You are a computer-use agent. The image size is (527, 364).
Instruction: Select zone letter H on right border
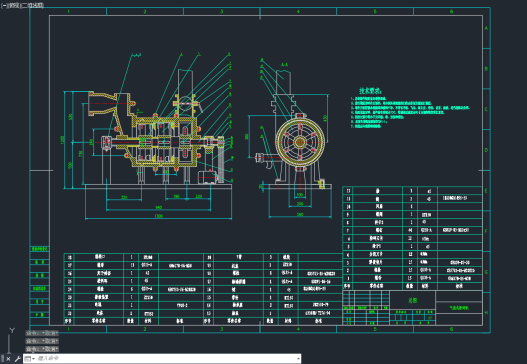click(486, 313)
